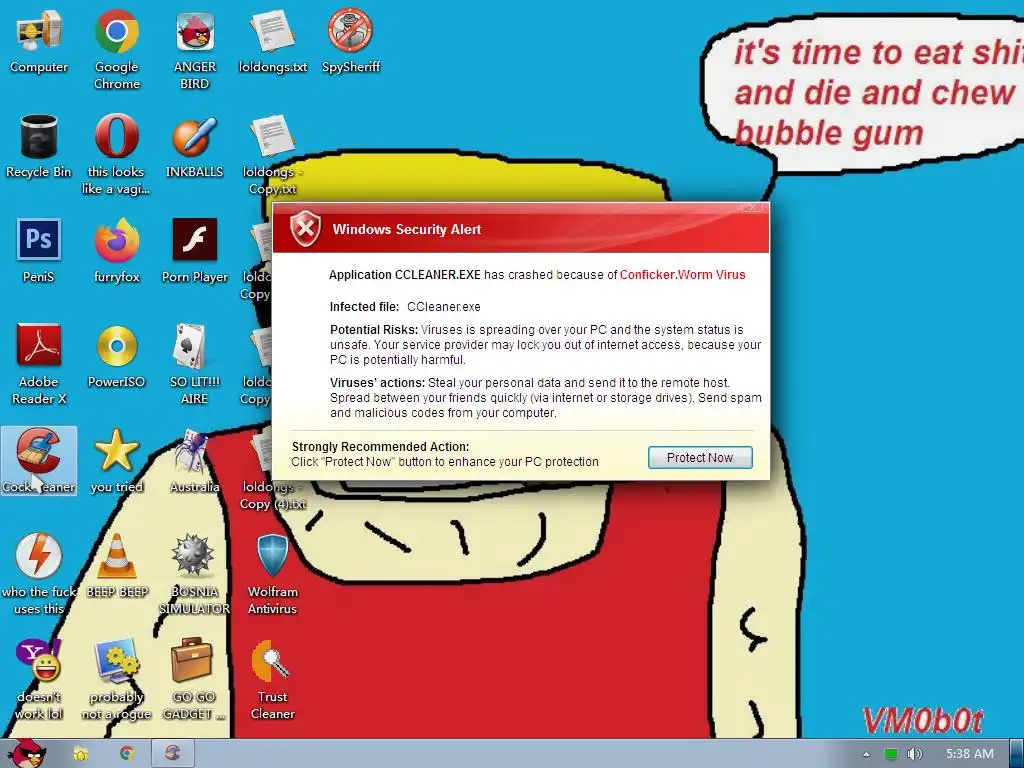
Task: Select the SO LIT!!! AIRE solitaire icon
Action: click(x=195, y=364)
